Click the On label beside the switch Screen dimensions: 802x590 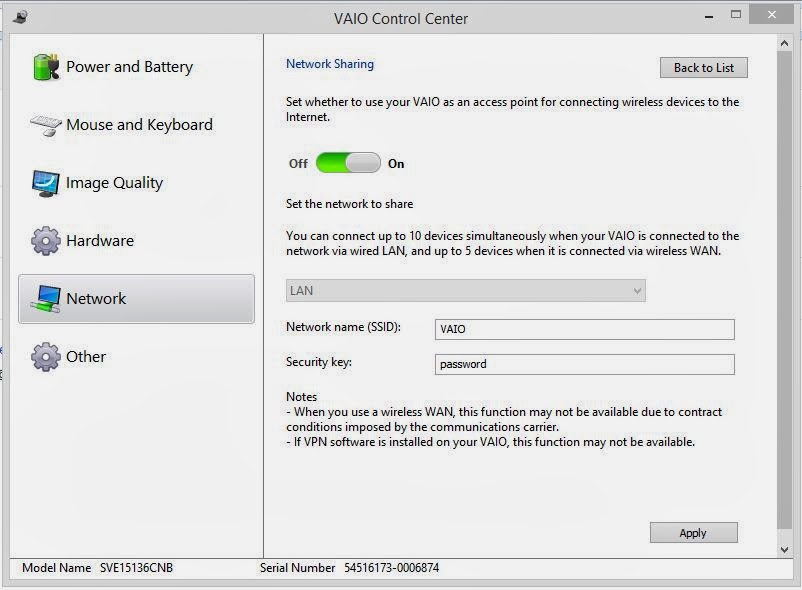click(396, 164)
